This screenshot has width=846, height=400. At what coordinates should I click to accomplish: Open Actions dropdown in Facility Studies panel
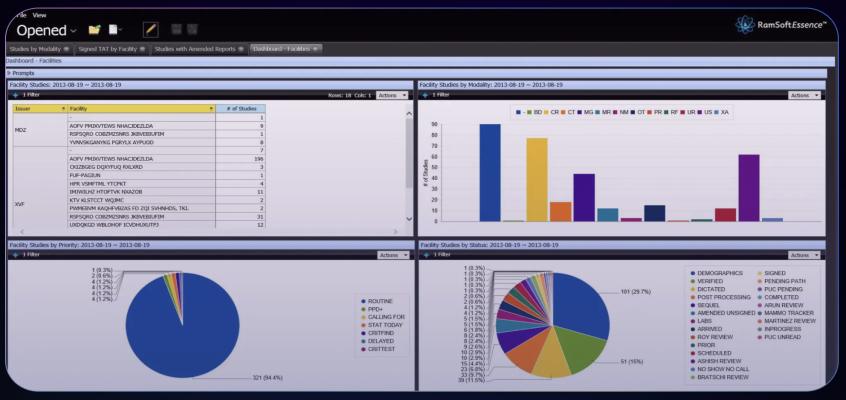coord(393,95)
